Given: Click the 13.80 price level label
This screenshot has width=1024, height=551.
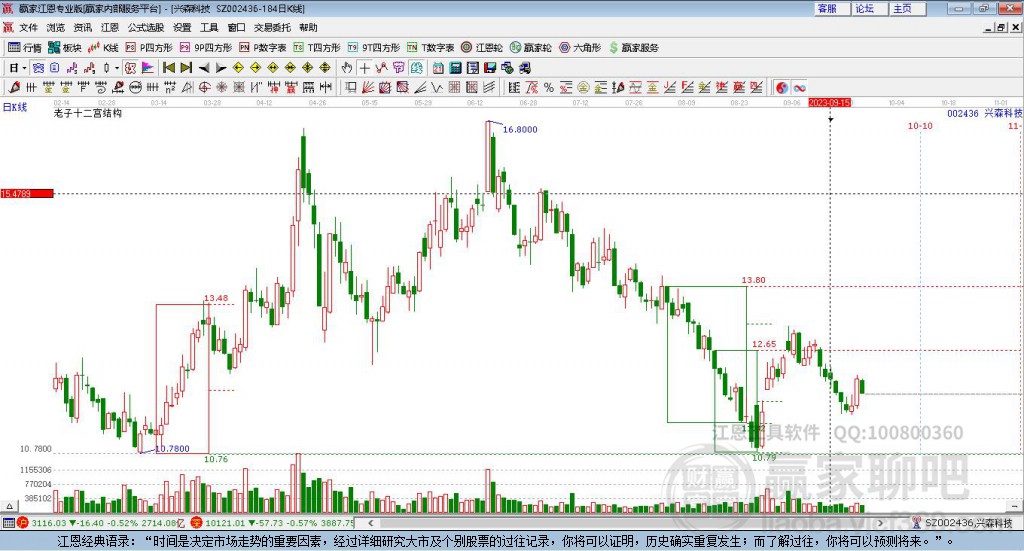Looking at the screenshot, I should pyautogui.click(x=754, y=279).
